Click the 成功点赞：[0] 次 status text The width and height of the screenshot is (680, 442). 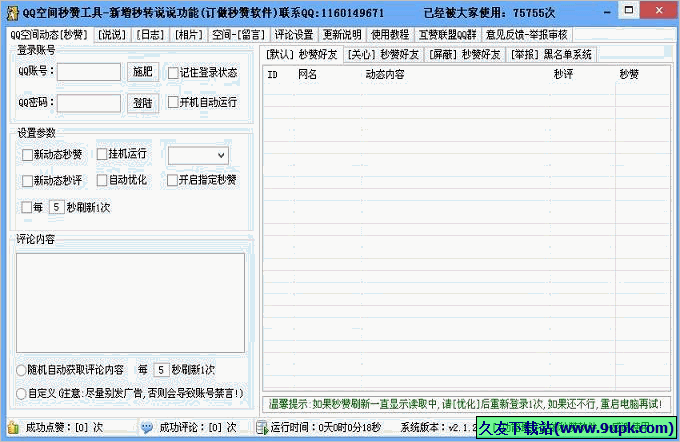pyautogui.click(x=65, y=428)
